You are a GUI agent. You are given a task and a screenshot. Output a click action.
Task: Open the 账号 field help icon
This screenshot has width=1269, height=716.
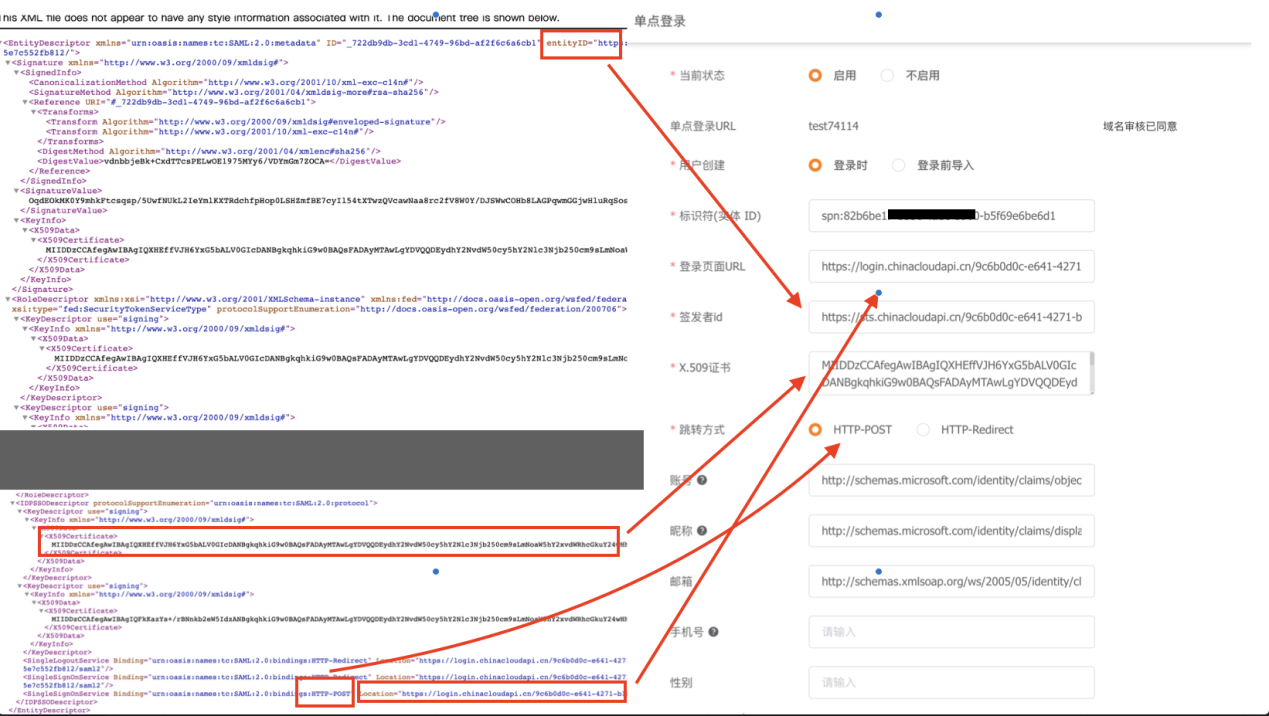point(703,478)
